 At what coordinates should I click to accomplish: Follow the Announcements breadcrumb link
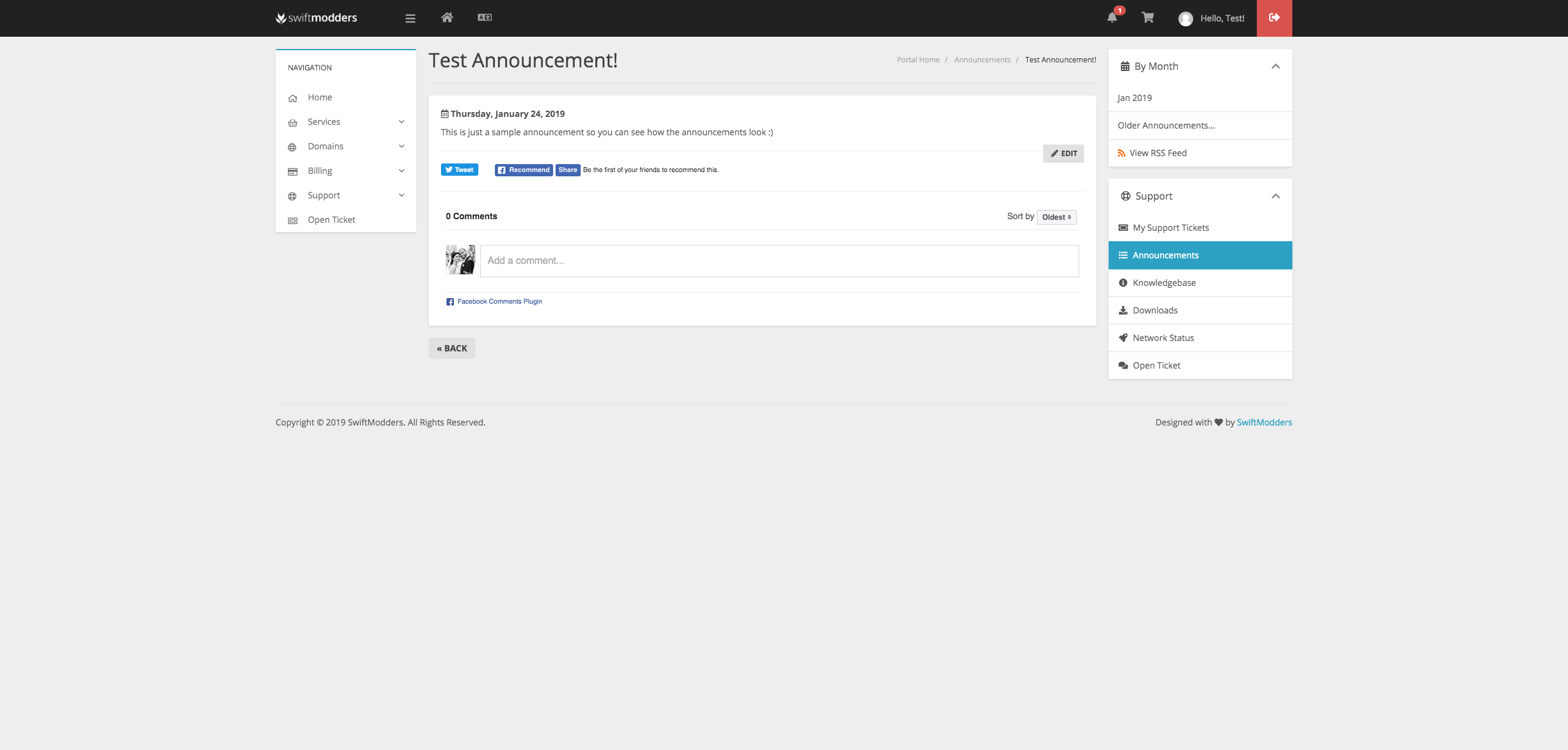click(982, 60)
